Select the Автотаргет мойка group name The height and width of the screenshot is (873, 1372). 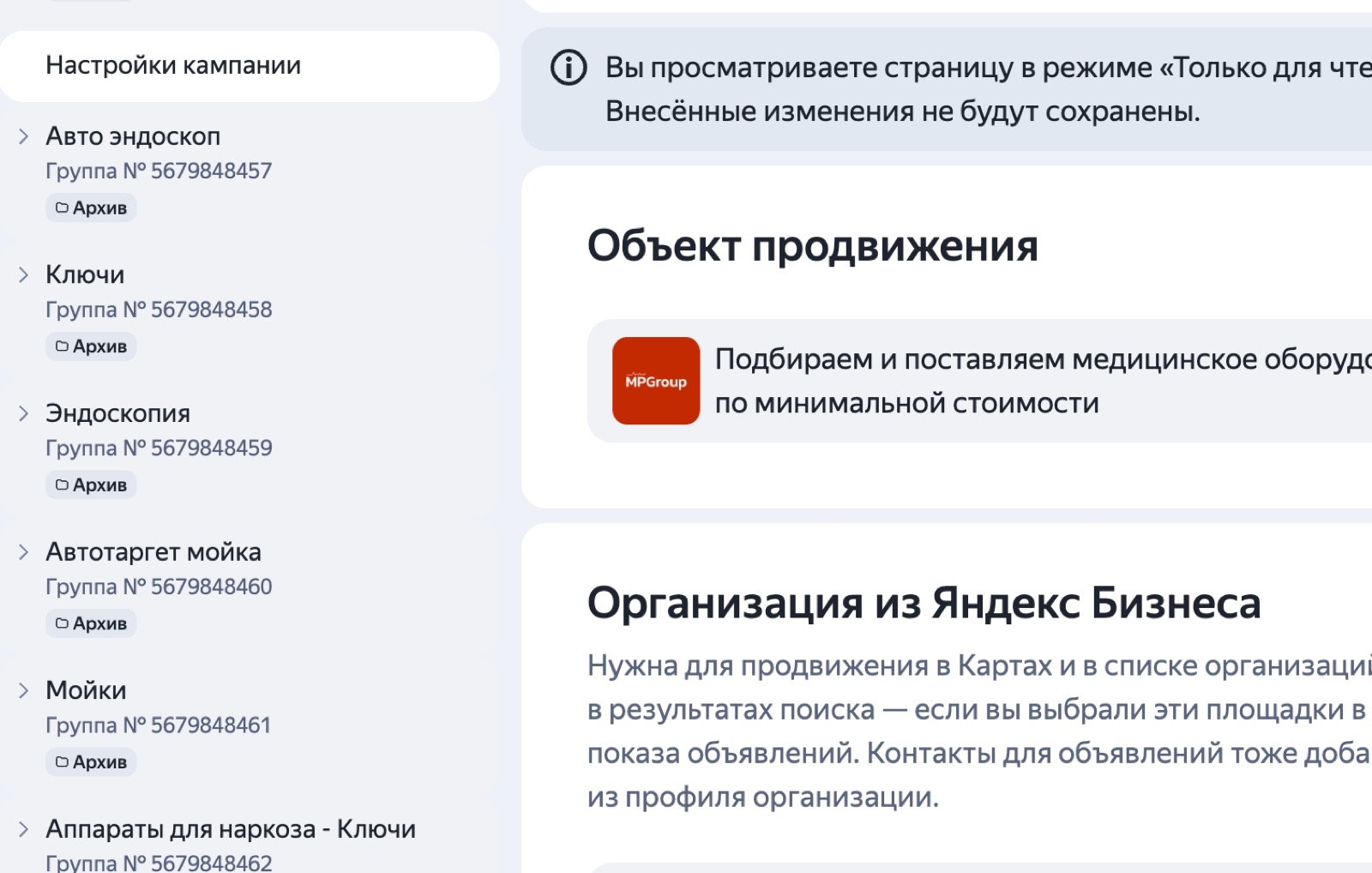153,552
